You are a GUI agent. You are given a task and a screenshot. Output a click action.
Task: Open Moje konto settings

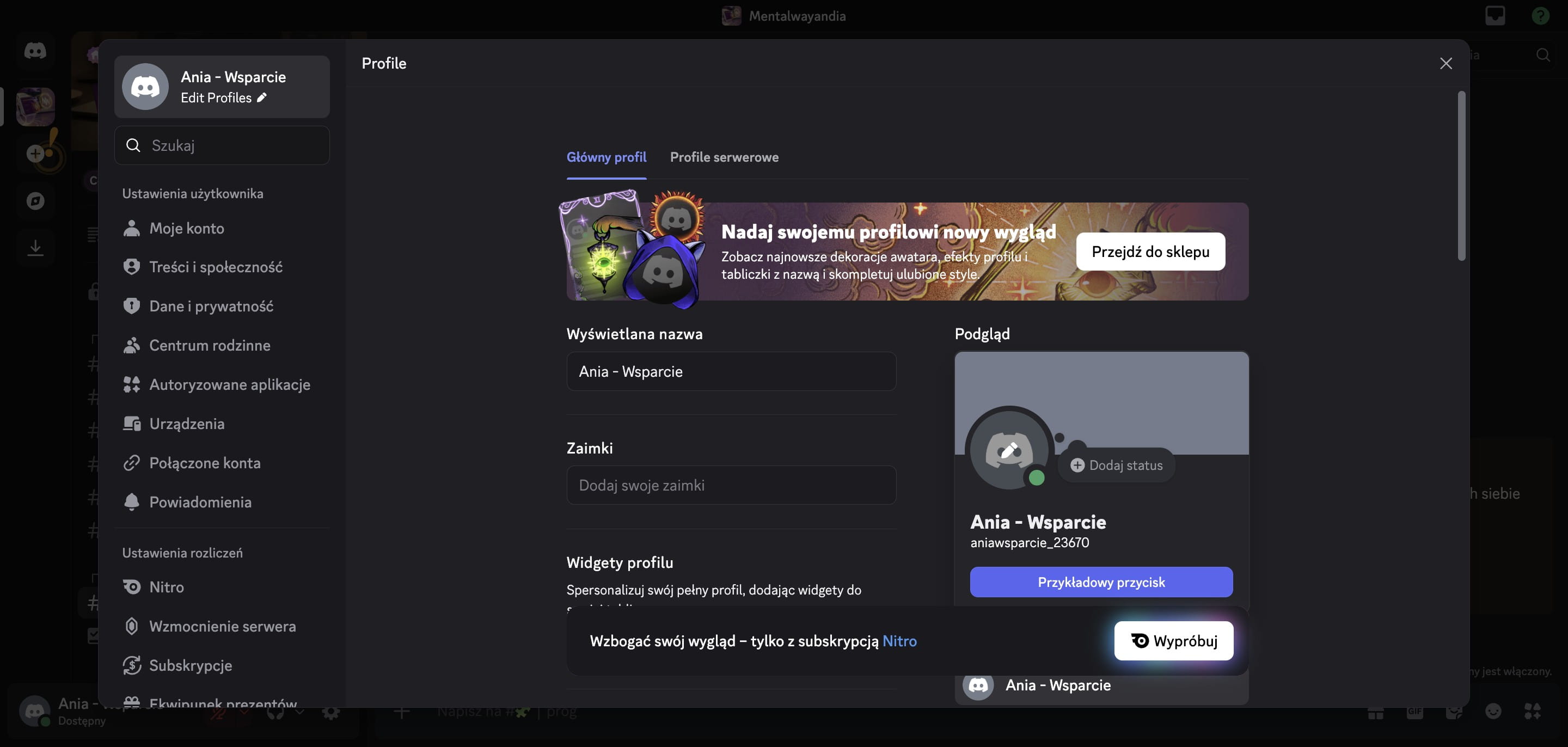tap(222, 228)
